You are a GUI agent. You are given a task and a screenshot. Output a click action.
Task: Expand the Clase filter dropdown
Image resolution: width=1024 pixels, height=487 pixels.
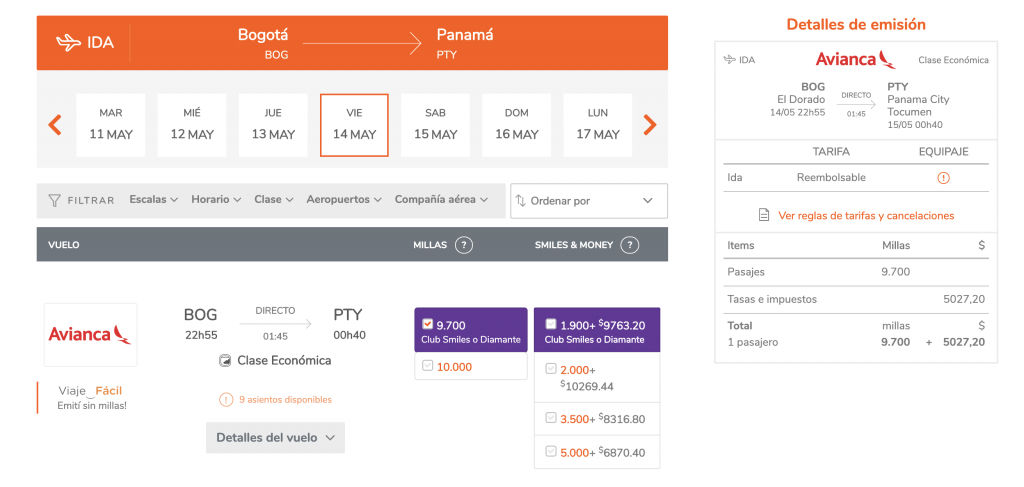(274, 200)
